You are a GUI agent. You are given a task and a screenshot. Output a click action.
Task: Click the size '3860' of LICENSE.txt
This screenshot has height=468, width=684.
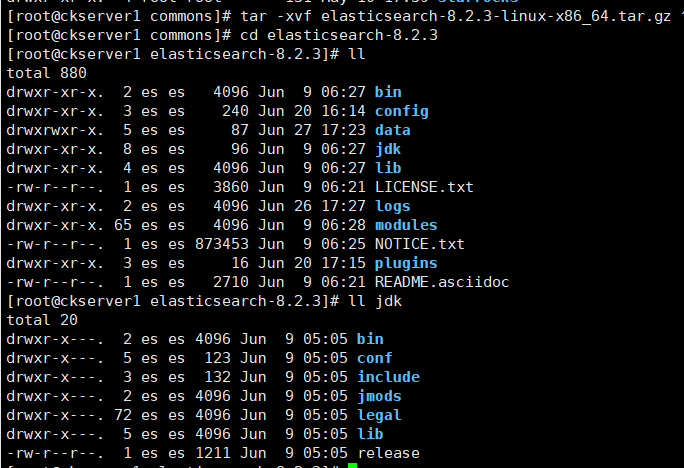coord(231,187)
